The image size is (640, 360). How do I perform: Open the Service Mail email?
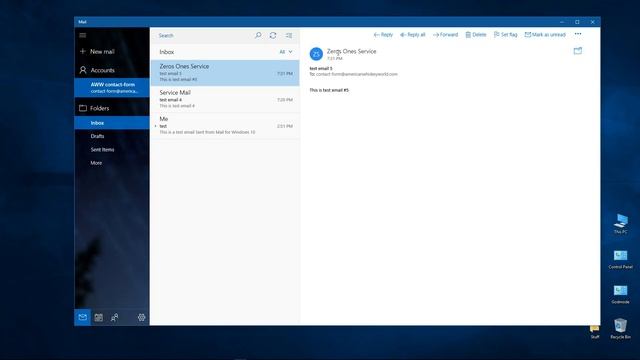click(225, 99)
